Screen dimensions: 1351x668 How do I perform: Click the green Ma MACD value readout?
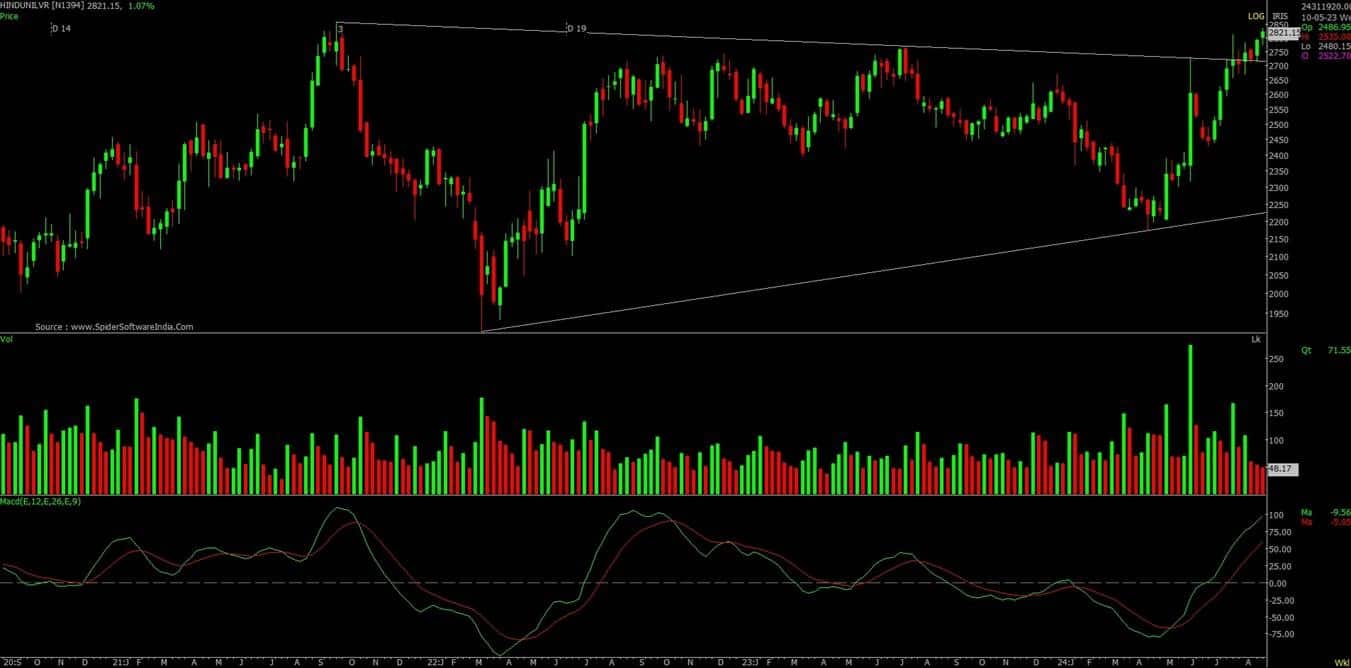1325,511
